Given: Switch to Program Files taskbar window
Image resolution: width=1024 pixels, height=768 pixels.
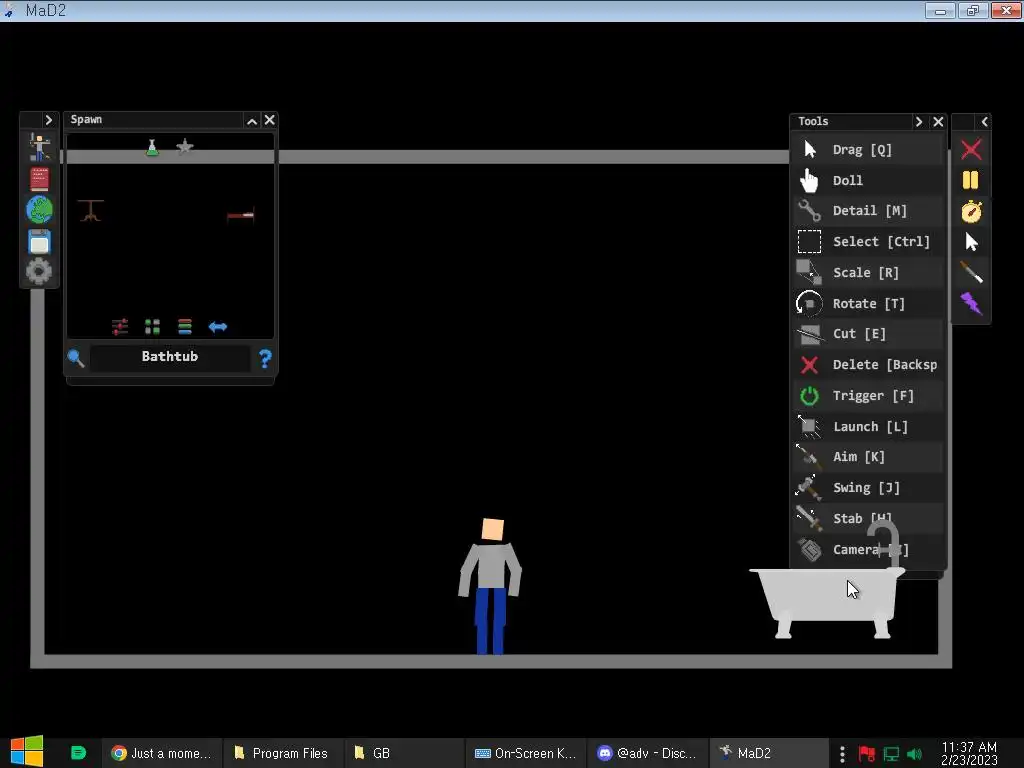Looking at the screenshot, I should [x=281, y=753].
